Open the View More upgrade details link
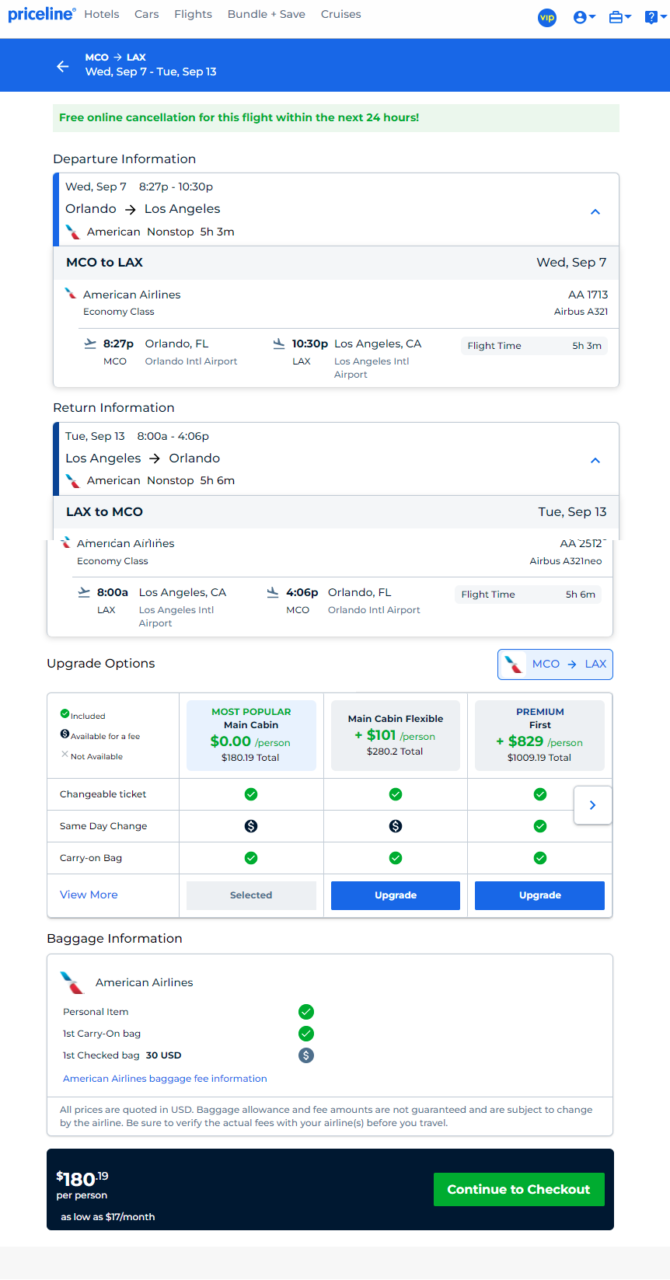The height and width of the screenshot is (1280, 670). tap(89, 895)
